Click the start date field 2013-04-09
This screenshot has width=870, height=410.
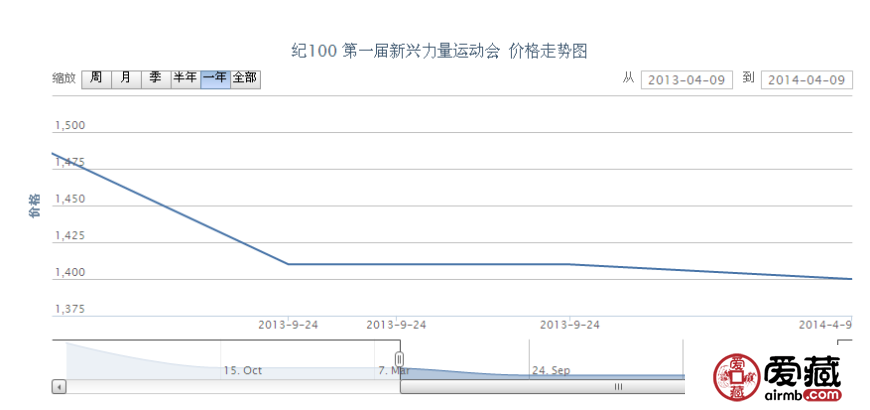(687, 80)
